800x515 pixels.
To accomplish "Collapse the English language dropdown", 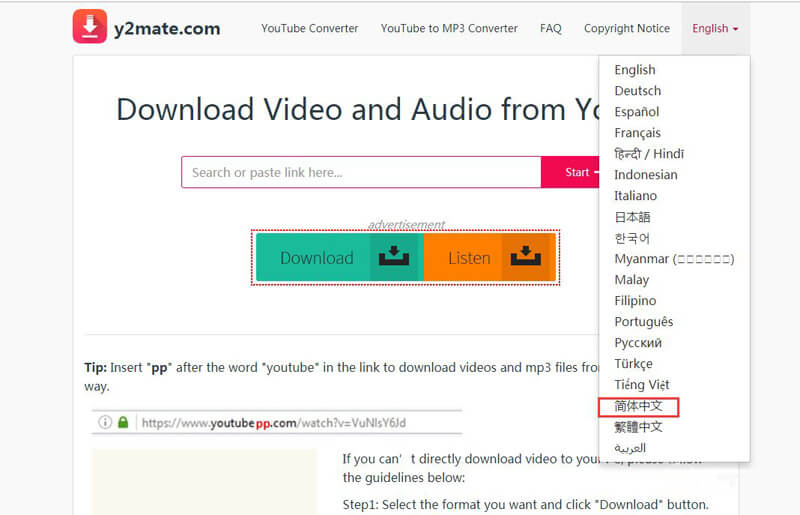I will [715, 29].
